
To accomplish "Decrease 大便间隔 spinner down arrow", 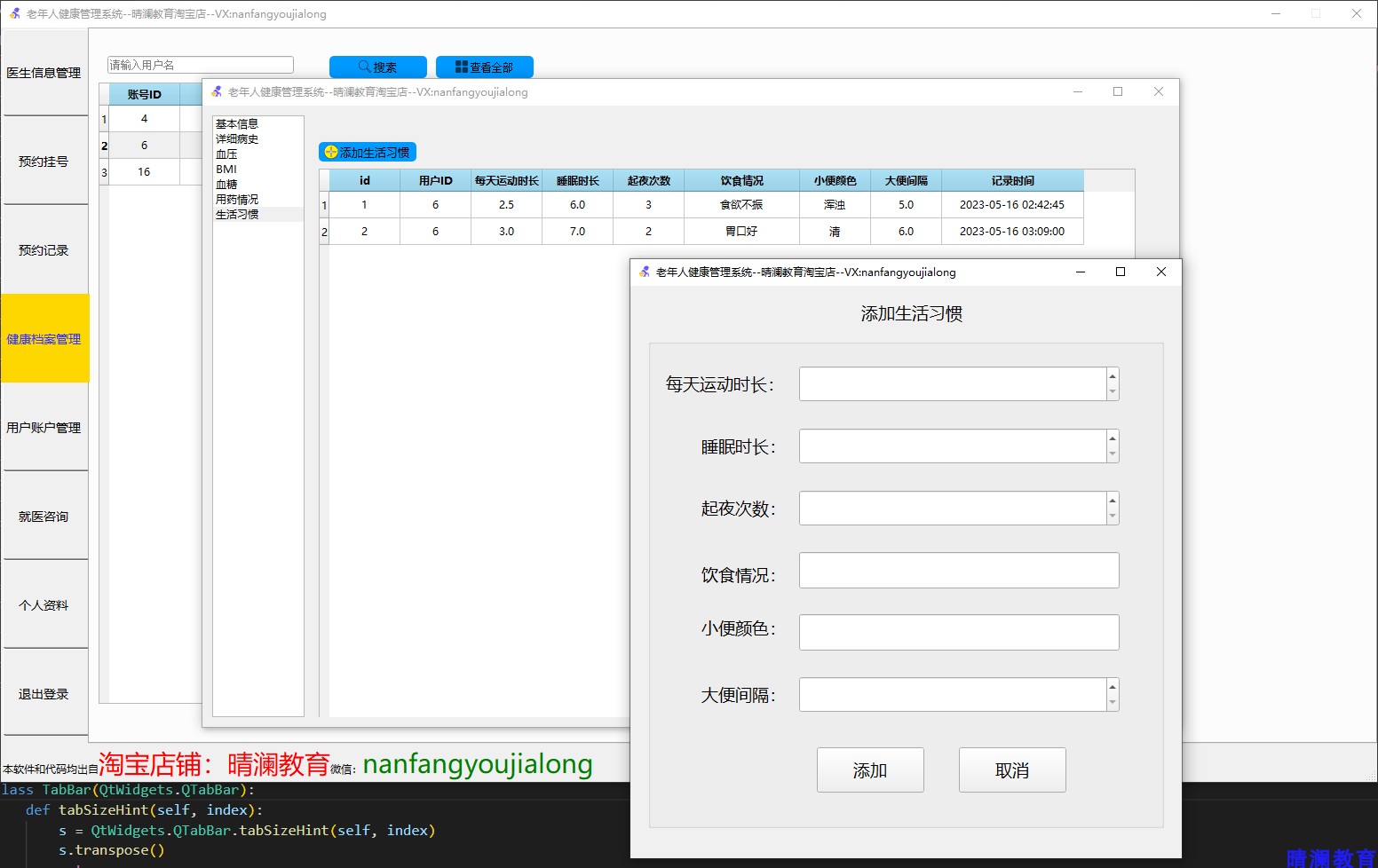I will tap(1113, 703).
